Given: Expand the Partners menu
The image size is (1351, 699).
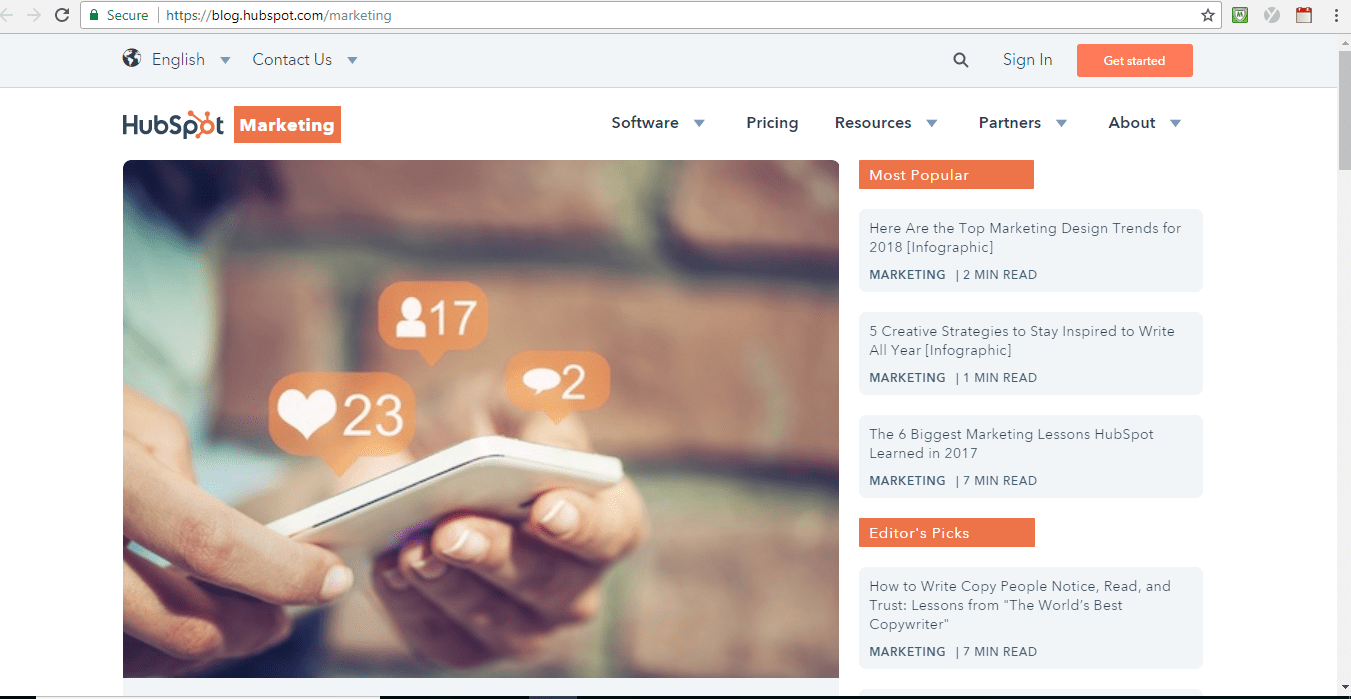Looking at the screenshot, I should click(1022, 123).
